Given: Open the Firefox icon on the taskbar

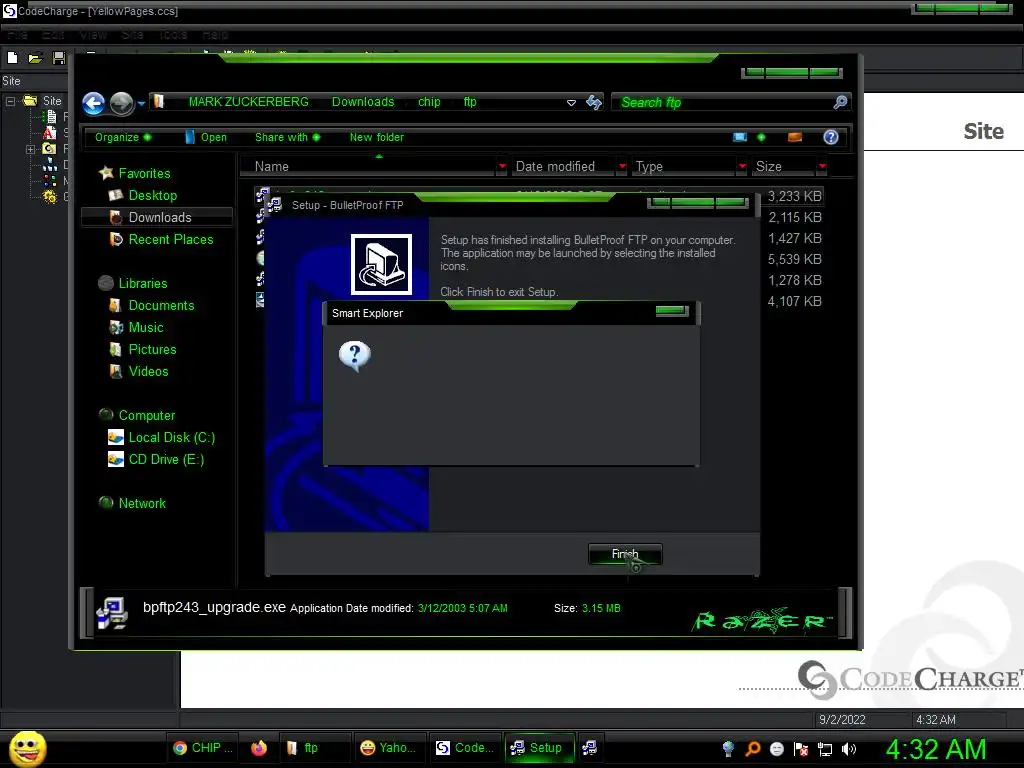Looking at the screenshot, I should [259, 748].
